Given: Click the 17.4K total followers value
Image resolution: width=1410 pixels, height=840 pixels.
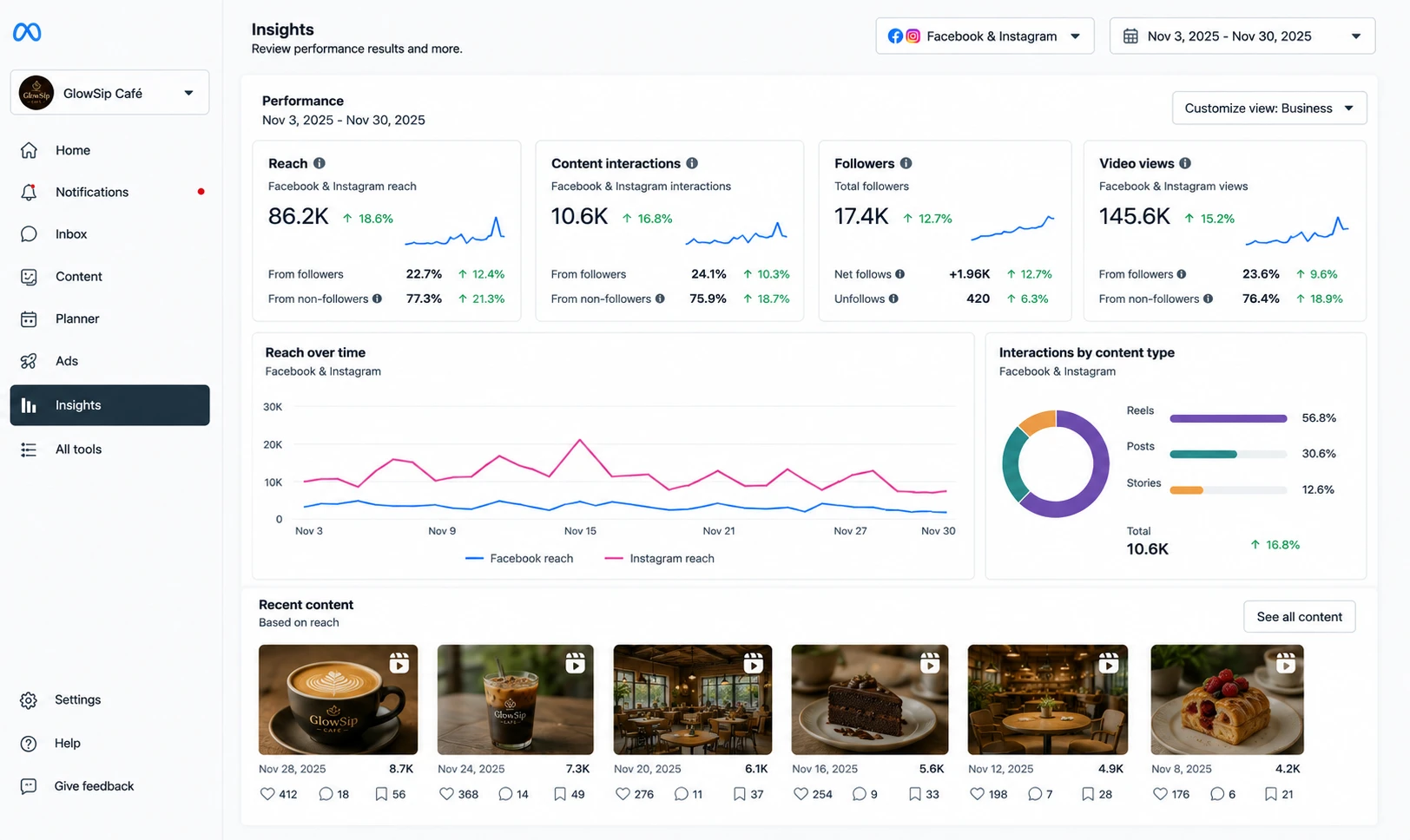Looking at the screenshot, I should point(861,216).
